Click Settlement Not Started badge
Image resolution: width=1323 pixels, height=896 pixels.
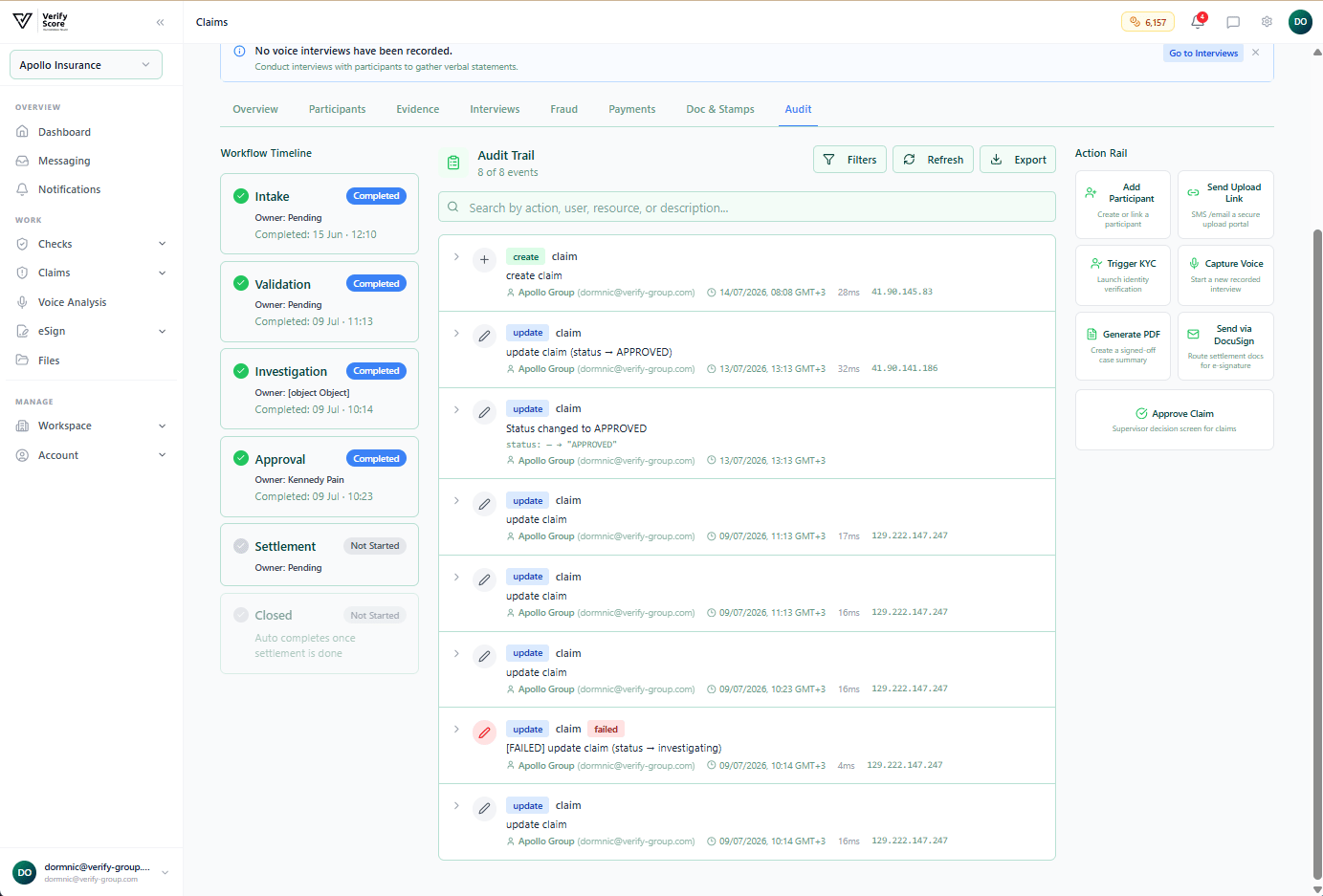[375, 546]
